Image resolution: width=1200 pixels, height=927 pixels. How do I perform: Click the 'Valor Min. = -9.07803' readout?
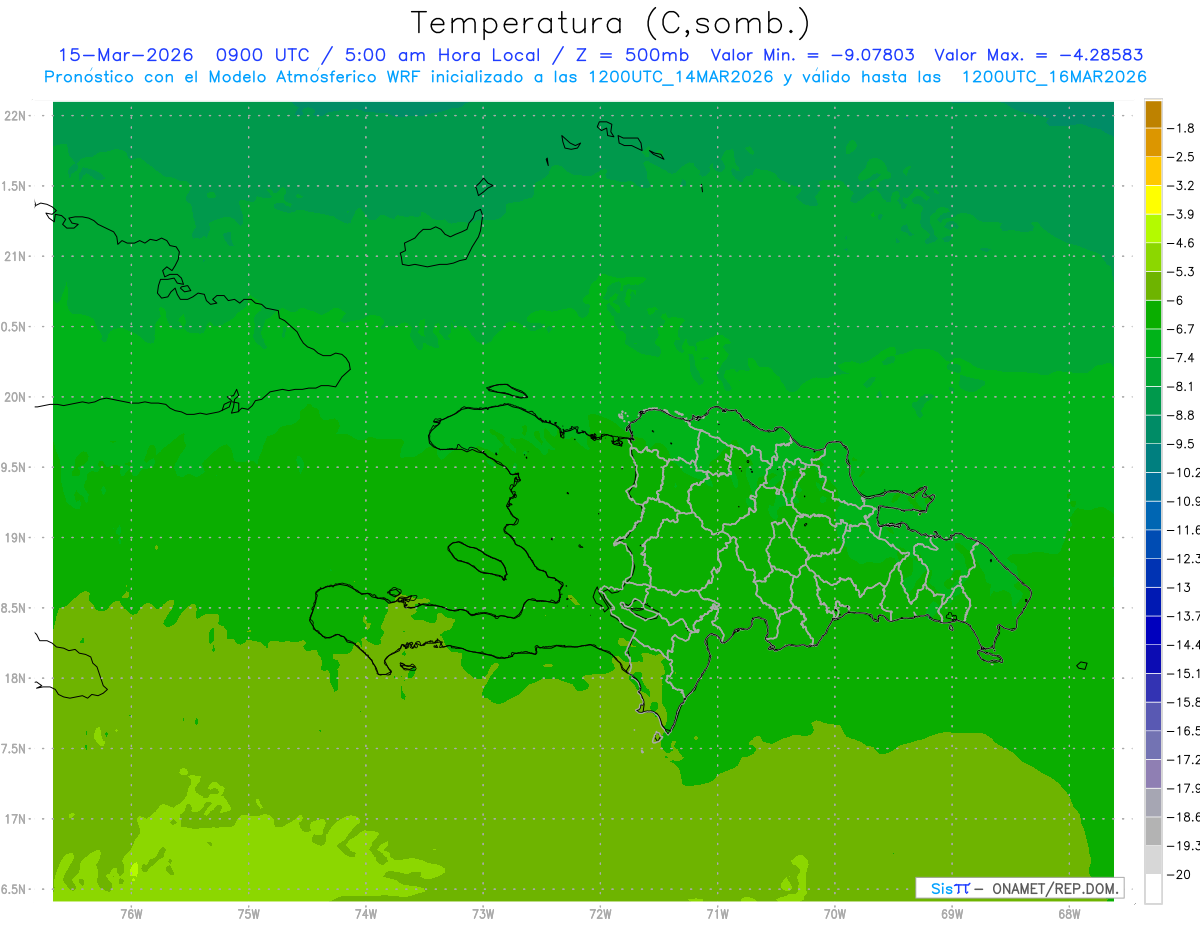812,55
